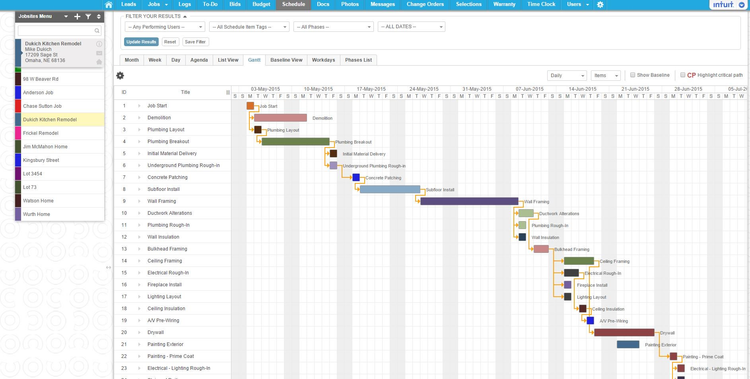The width and height of the screenshot is (750, 379).
Task: Click the column menu icon beside Title
Action: [x=228, y=92]
